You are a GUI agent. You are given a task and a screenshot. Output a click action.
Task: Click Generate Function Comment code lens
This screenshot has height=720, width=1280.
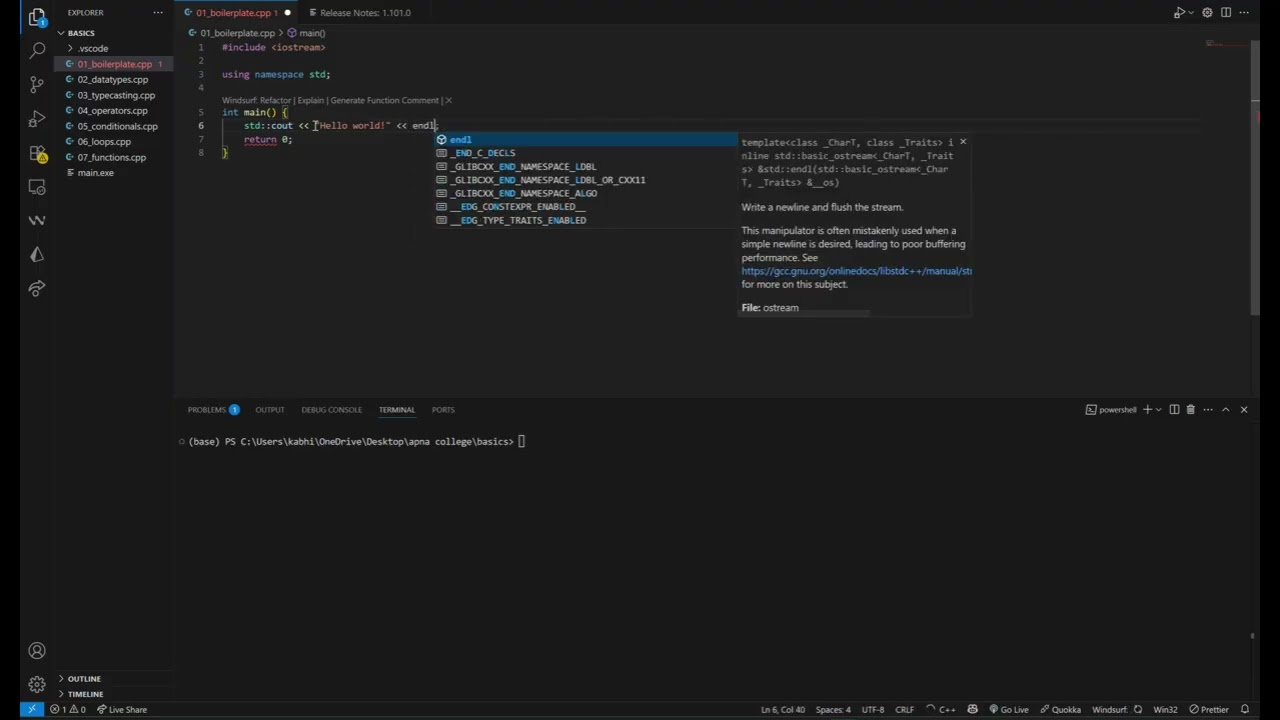[384, 100]
